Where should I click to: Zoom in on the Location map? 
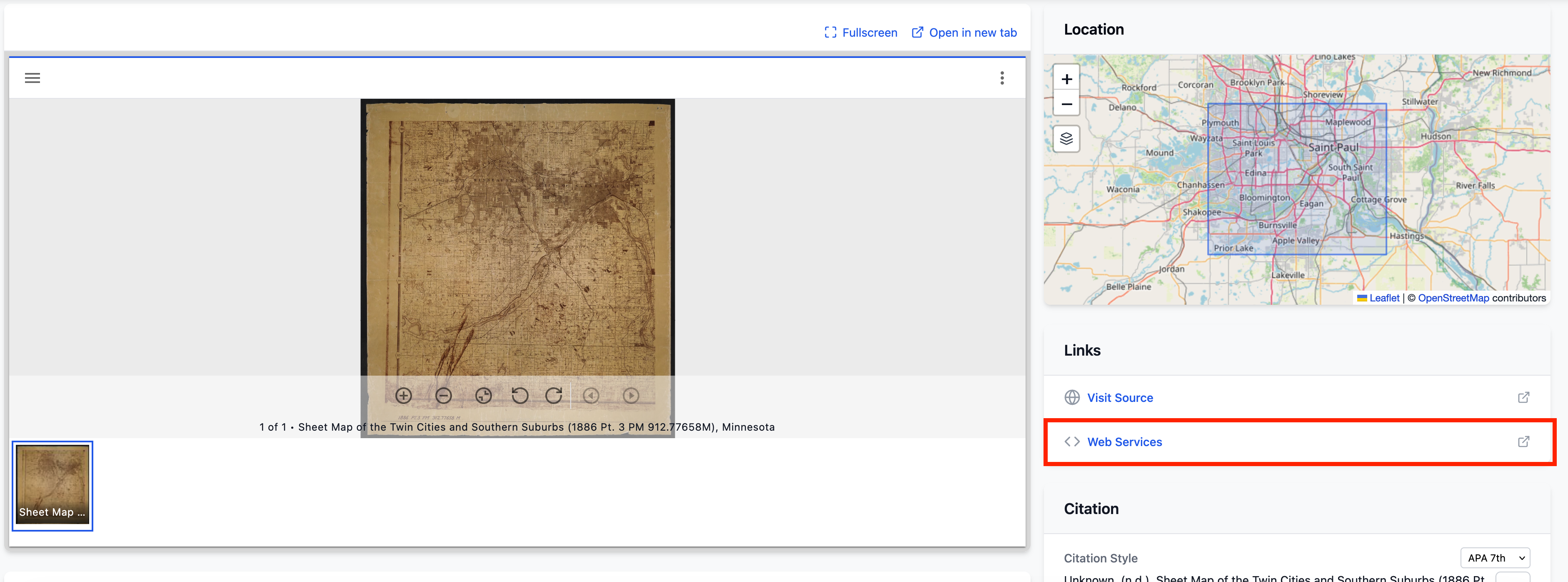1066,79
